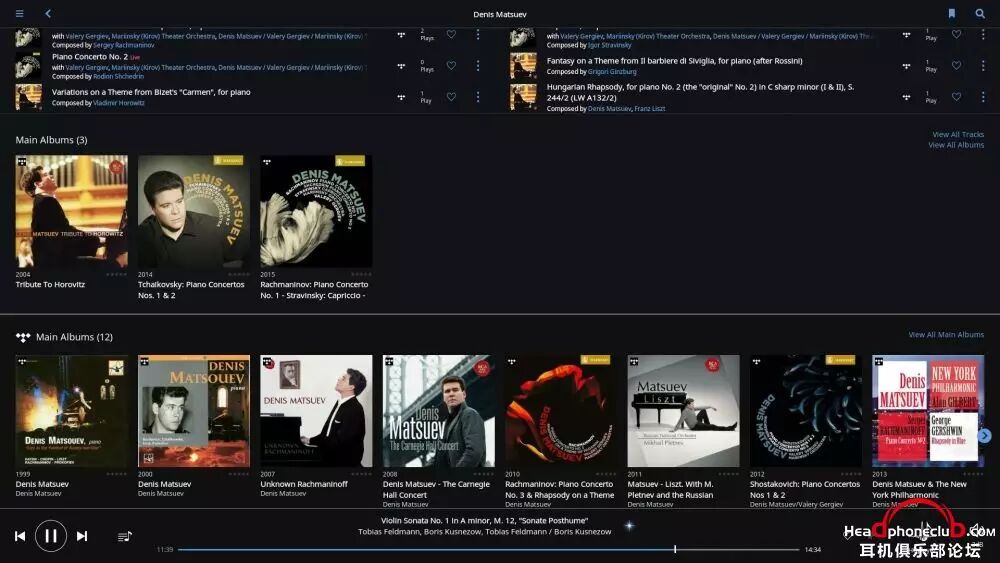Open The Carnegie Hall Concert album cover
The width and height of the screenshot is (1000, 563).
439,411
